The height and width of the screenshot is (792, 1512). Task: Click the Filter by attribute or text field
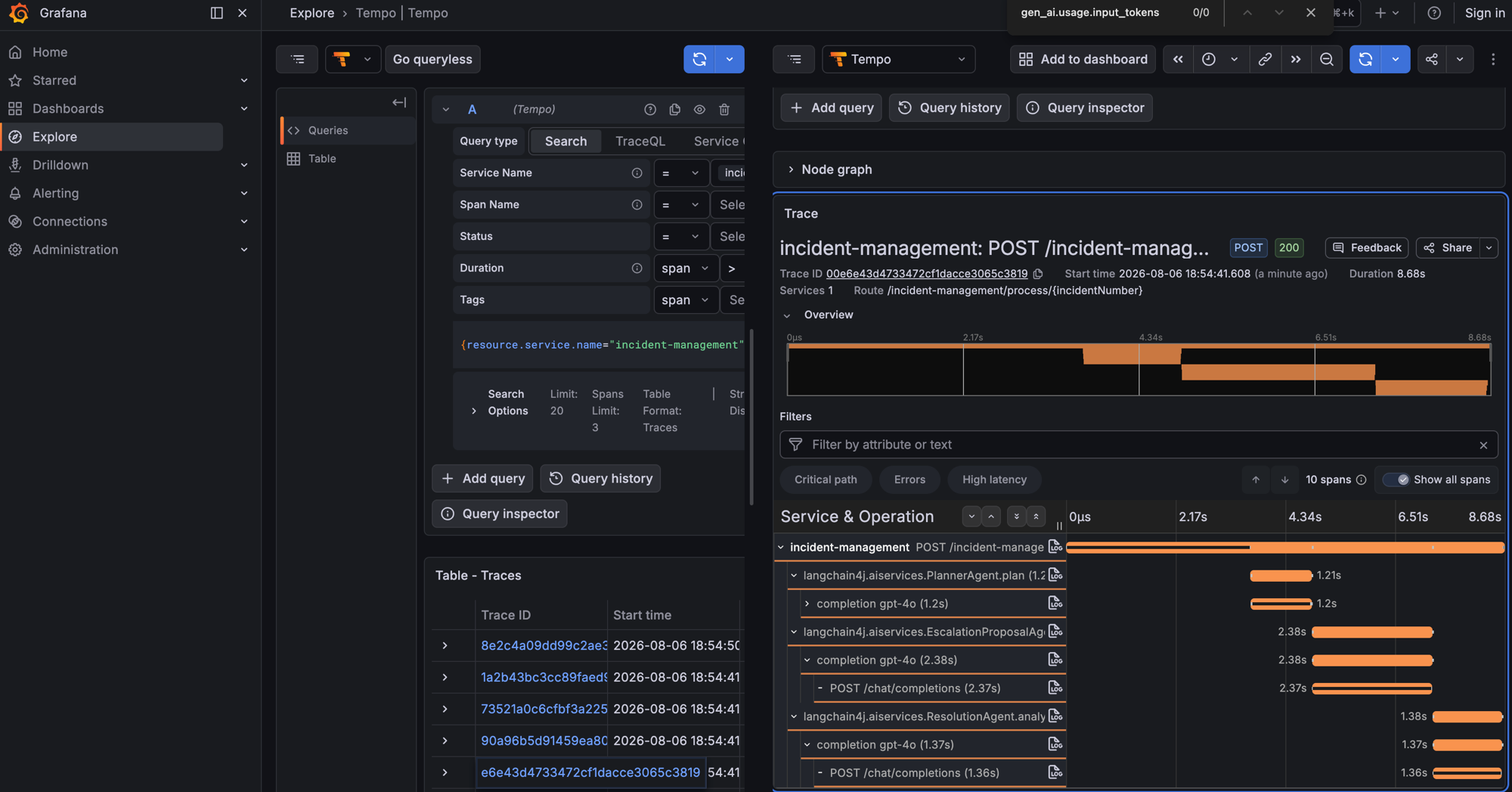(1139, 445)
